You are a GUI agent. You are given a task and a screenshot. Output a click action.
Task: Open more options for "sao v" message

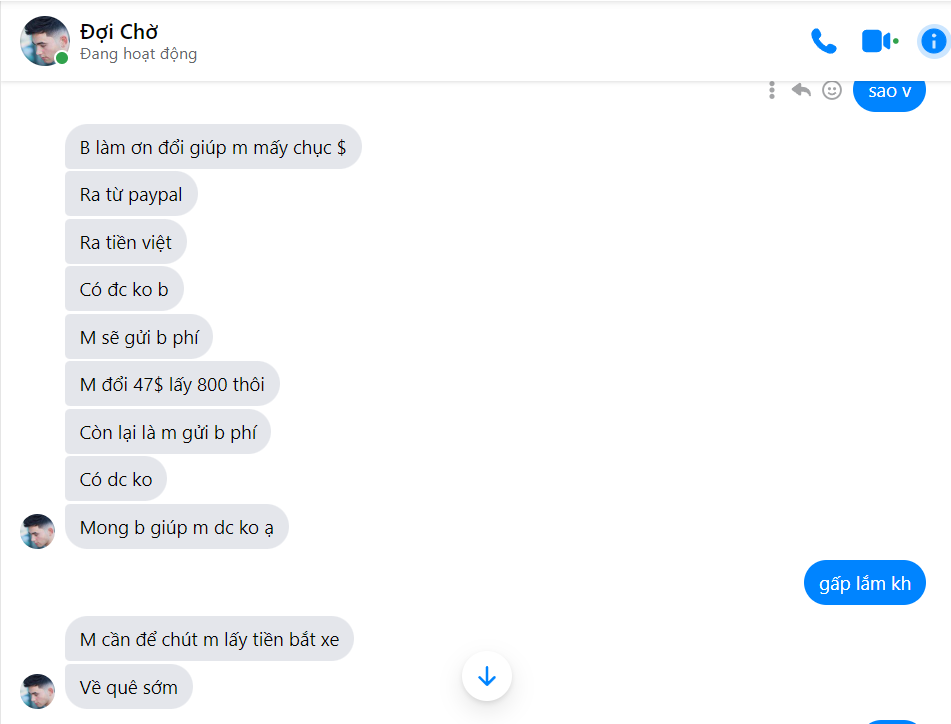coord(772,90)
